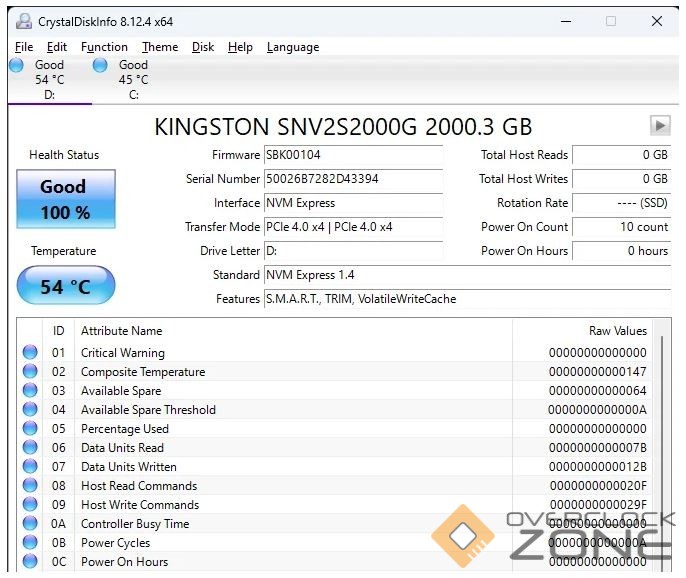
Task: Click the Interface field NVM Express
Action: pyautogui.click(x=354, y=203)
